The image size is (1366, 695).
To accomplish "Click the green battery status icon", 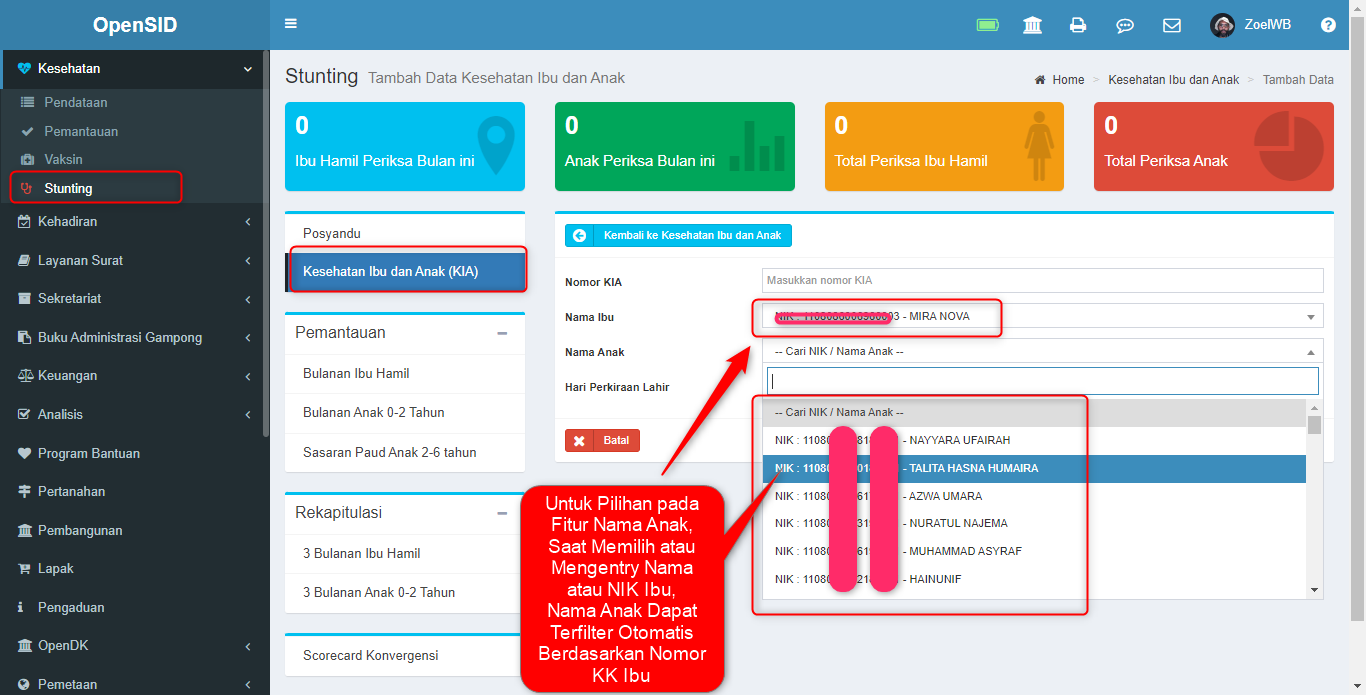I will (987, 24).
